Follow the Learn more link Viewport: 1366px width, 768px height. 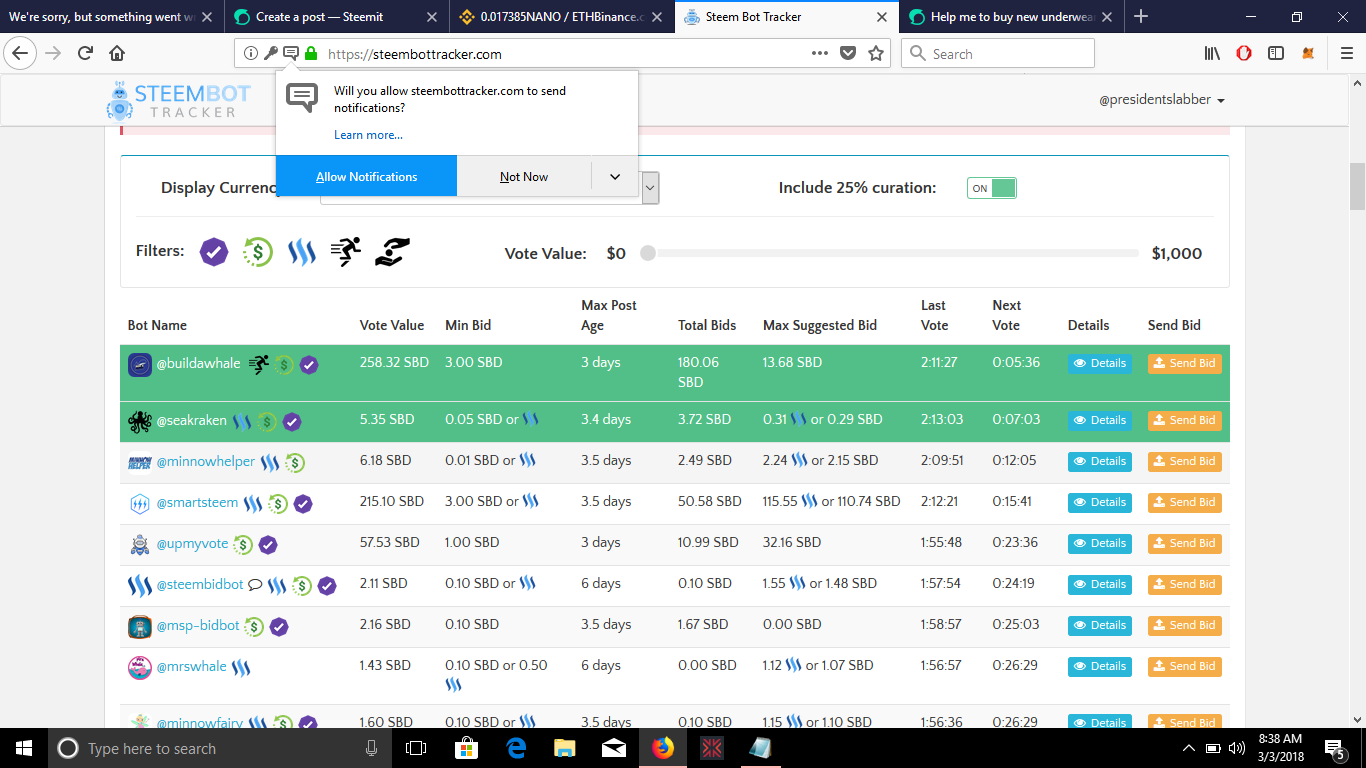pyautogui.click(x=368, y=135)
